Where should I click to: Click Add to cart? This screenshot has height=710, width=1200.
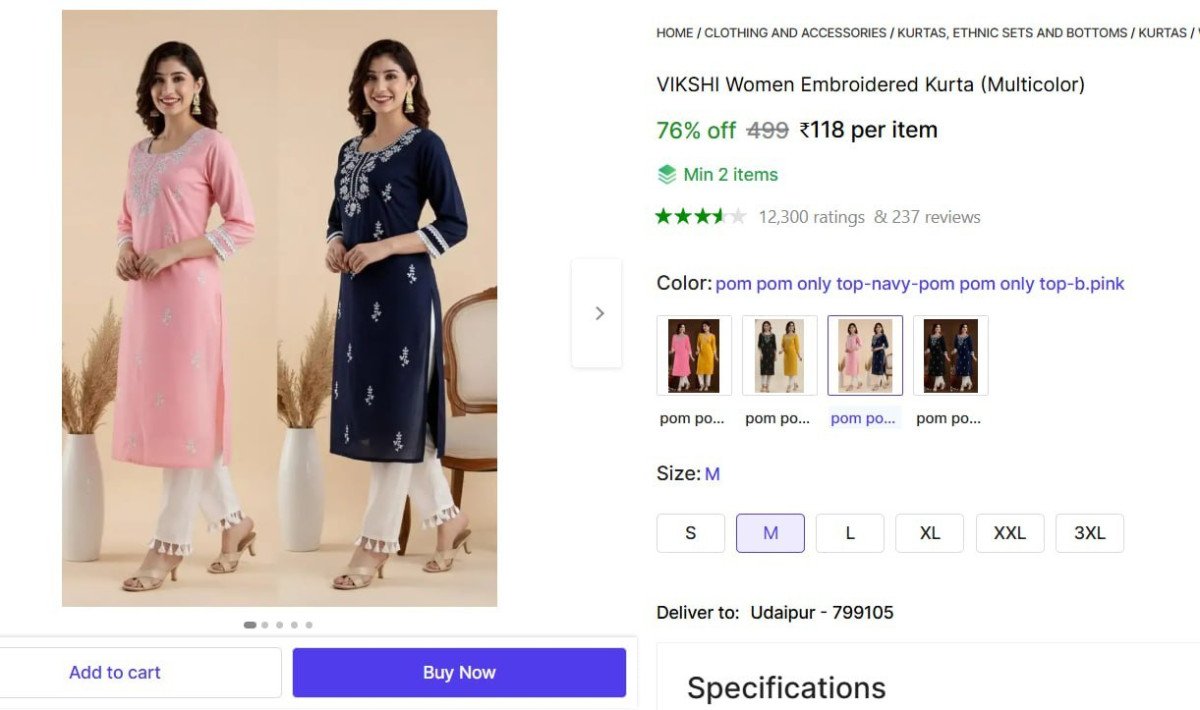[x=115, y=673]
